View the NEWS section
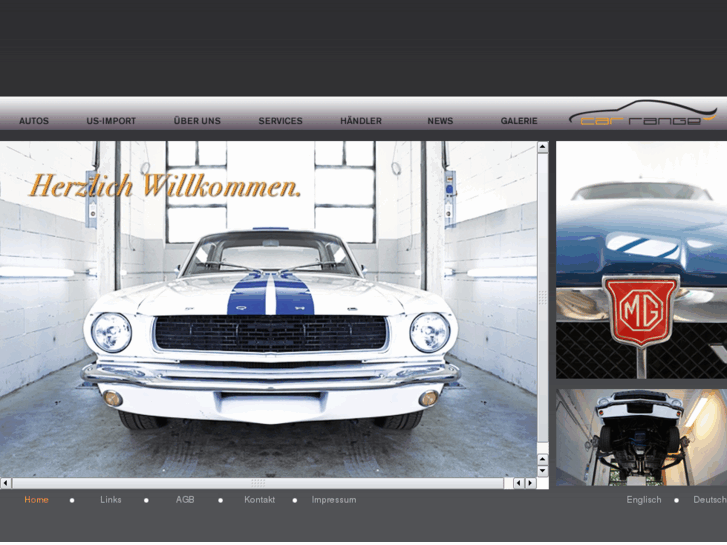The width and height of the screenshot is (727, 545). click(x=440, y=121)
